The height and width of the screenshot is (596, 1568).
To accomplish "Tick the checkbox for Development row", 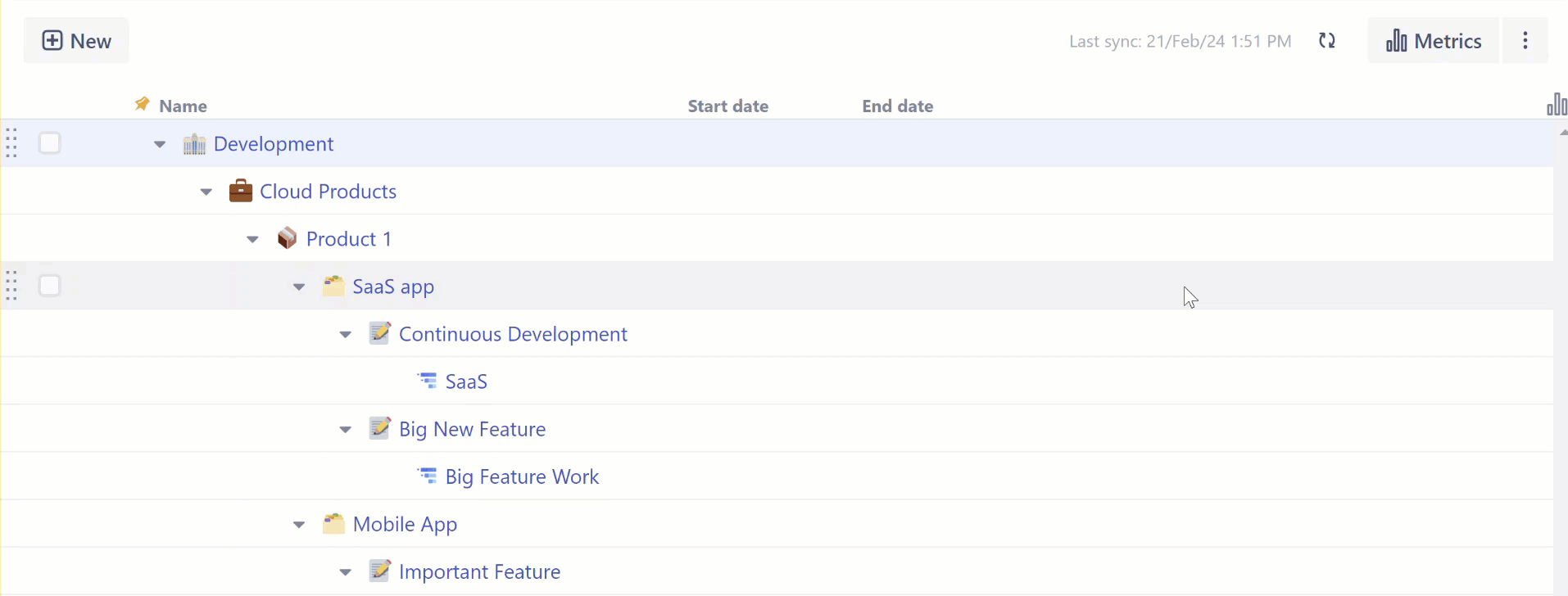I will 50,143.
